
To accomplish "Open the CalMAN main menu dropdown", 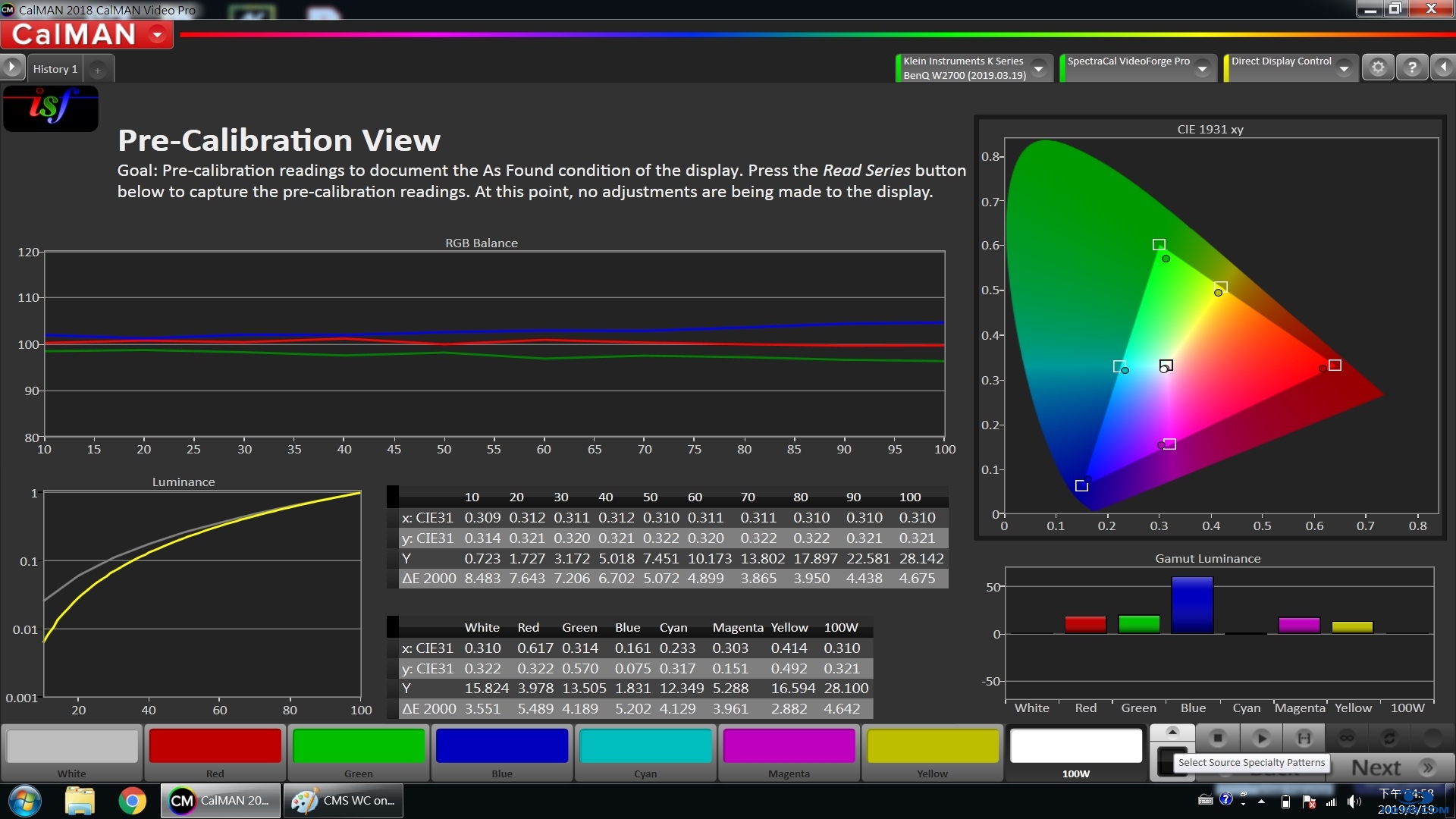I will tap(158, 35).
